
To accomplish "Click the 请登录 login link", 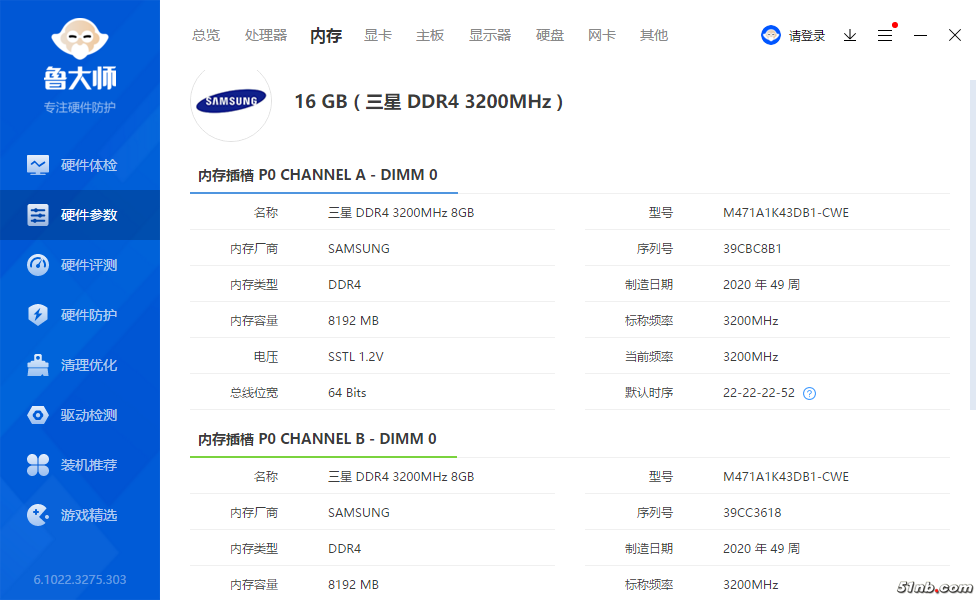I will coord(807,36).
